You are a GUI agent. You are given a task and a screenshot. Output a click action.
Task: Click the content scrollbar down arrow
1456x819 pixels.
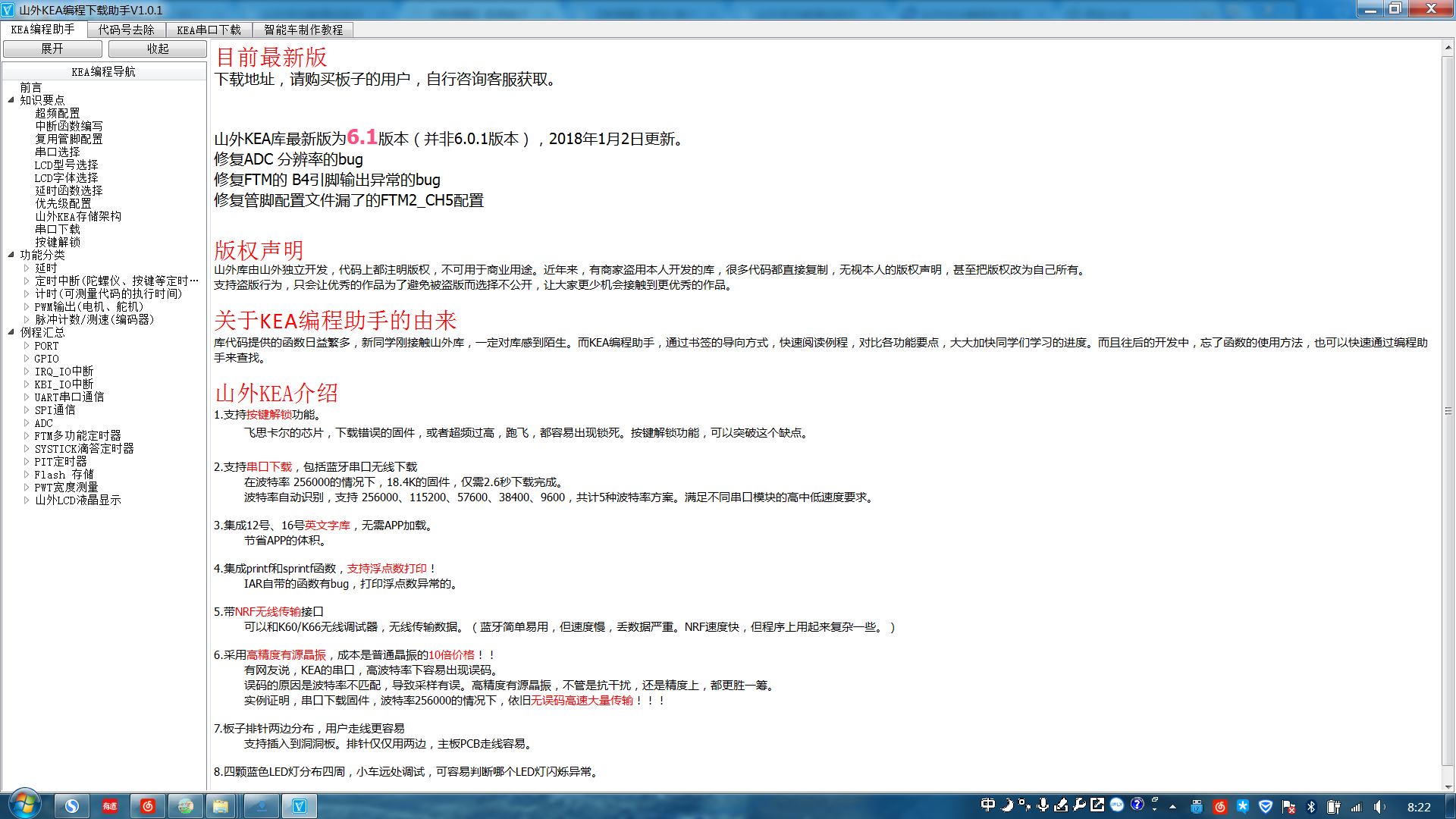1448,786
